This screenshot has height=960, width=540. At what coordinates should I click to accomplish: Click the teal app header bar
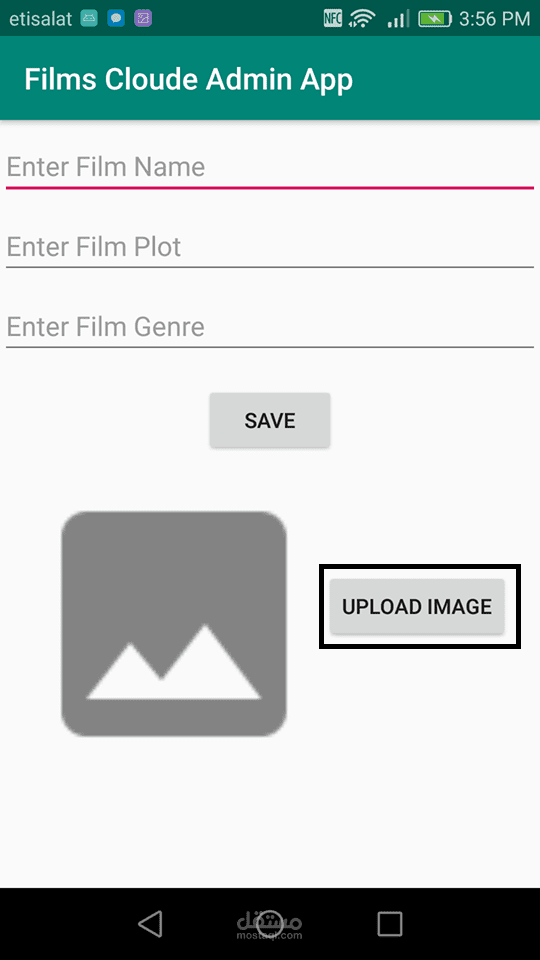pos(270,78)
